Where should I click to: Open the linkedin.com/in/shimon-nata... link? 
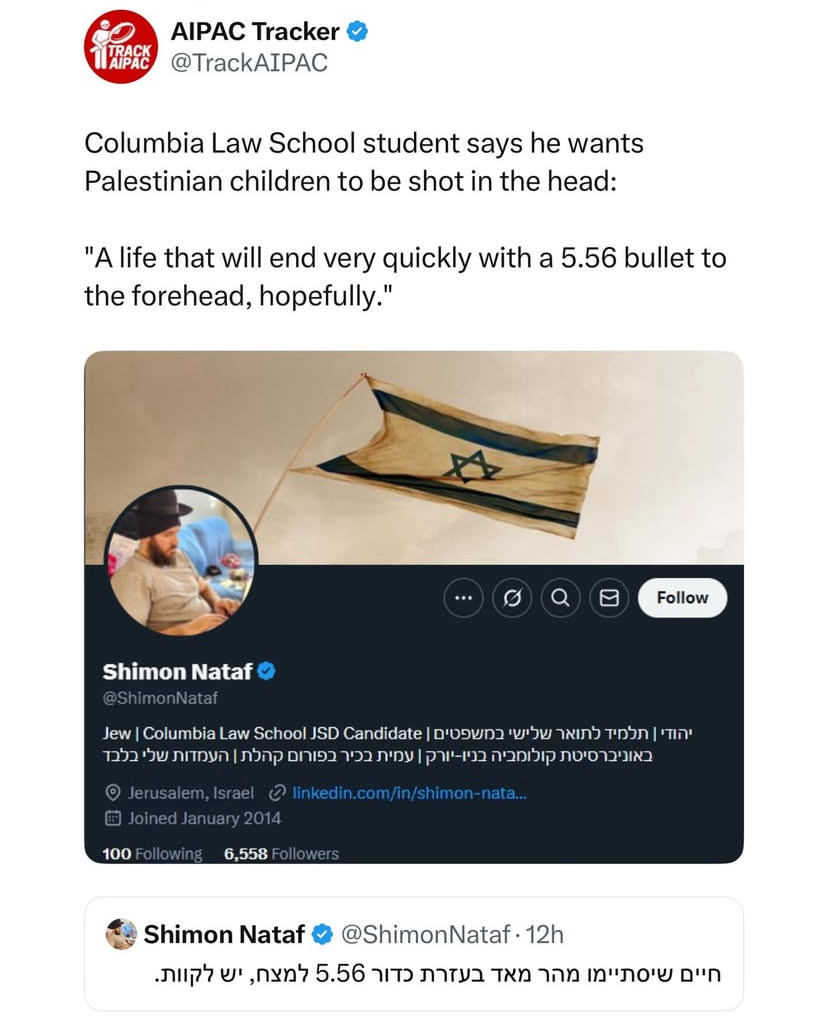pos(409,792)
